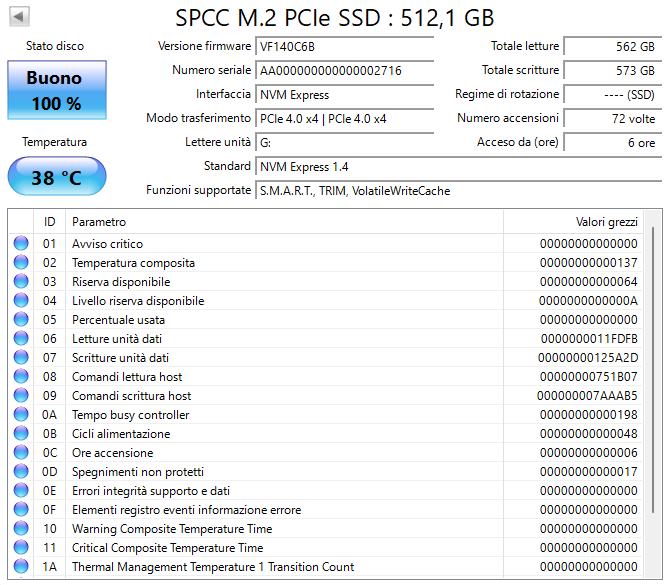
Task: Click the status orb for Cicli alimentazione
Action: (21, 434)
